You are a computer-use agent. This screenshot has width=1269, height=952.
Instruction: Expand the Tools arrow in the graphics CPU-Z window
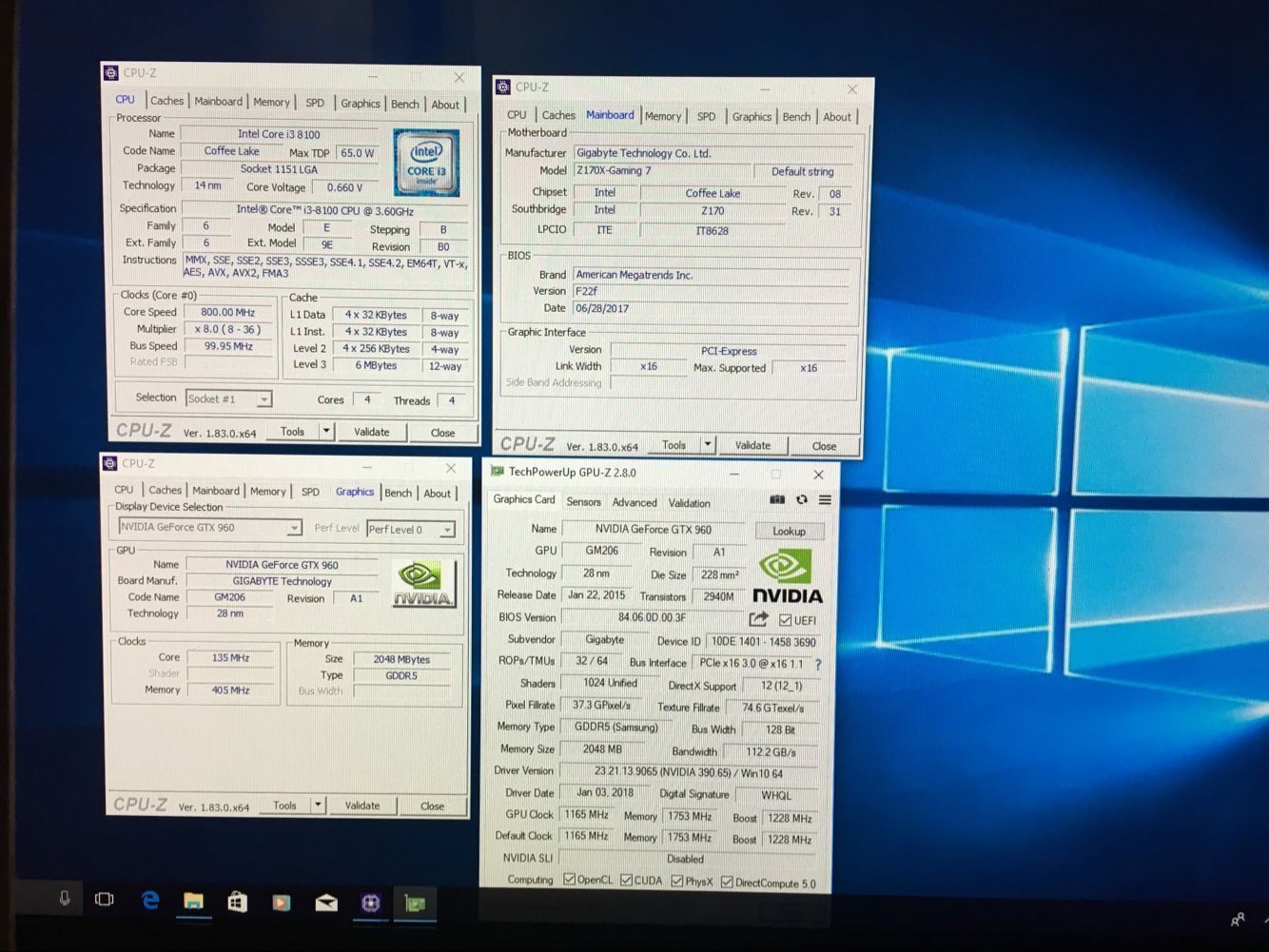[x=318, y=805]
